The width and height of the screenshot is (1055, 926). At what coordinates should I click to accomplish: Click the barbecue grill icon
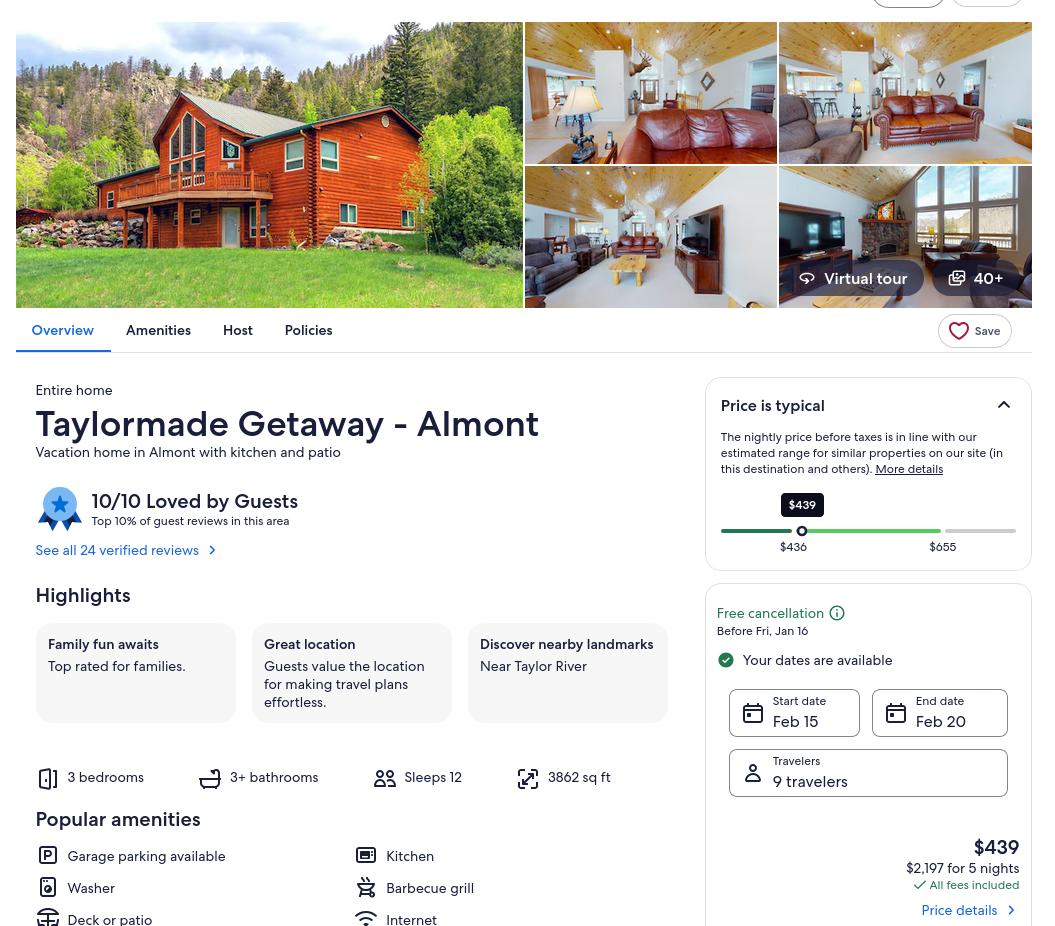click(x=366, y=888)
